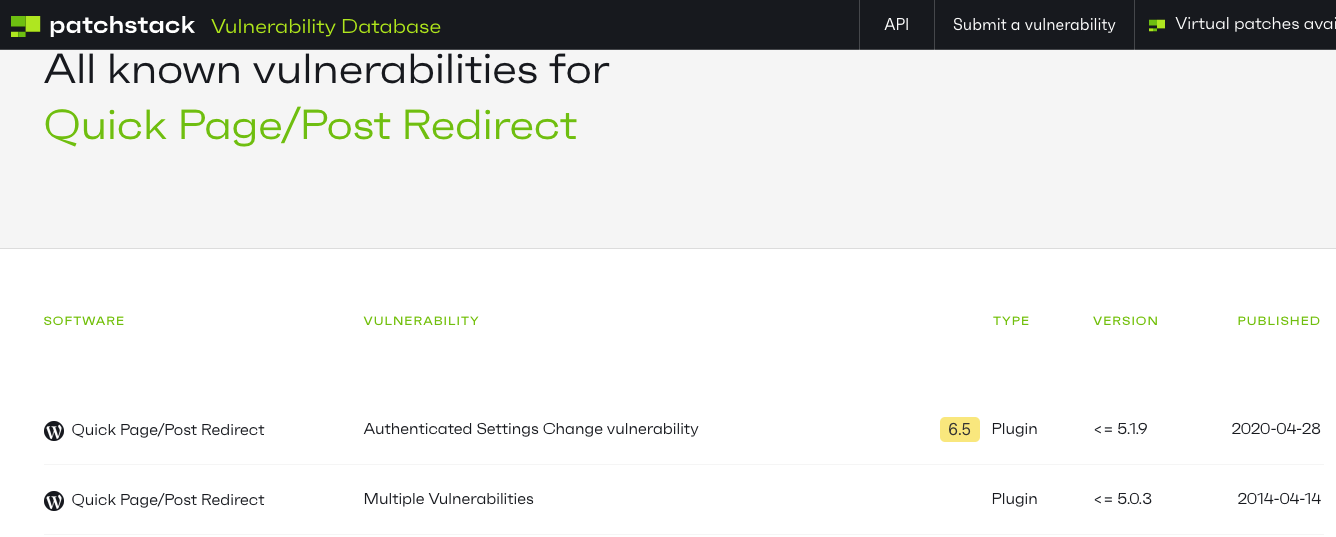Screen dimensions: 1336x537
Task: Open Multiple Vulnerabilities entry
Action: click(449, 499)
